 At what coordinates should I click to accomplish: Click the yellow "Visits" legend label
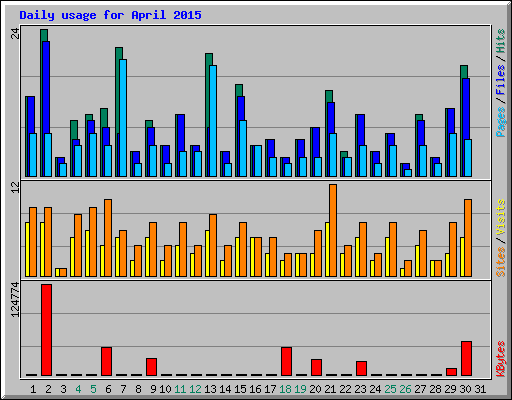501,218
